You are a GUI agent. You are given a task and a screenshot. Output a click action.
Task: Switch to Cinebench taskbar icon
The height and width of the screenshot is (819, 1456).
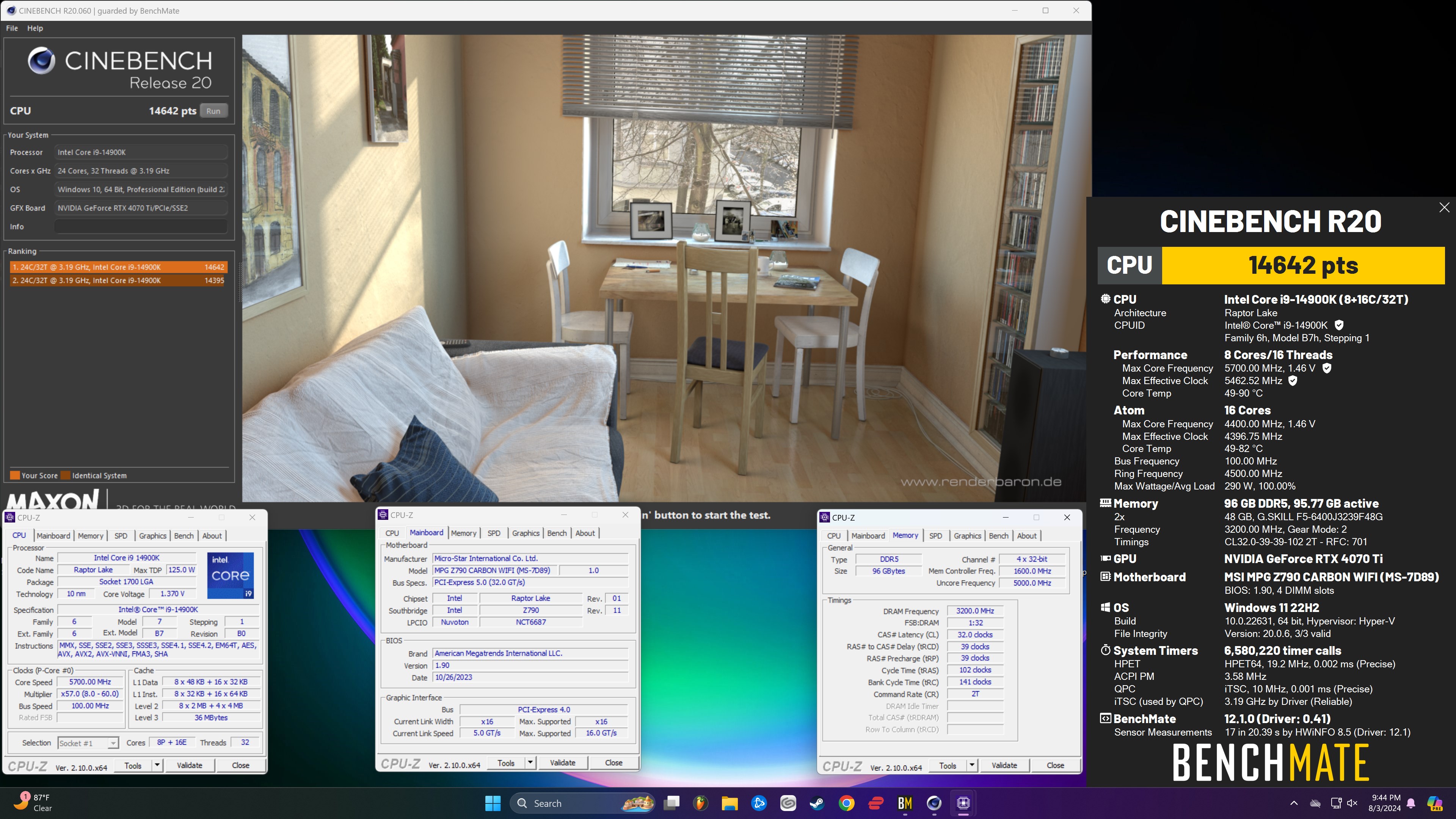coord(934,803)
